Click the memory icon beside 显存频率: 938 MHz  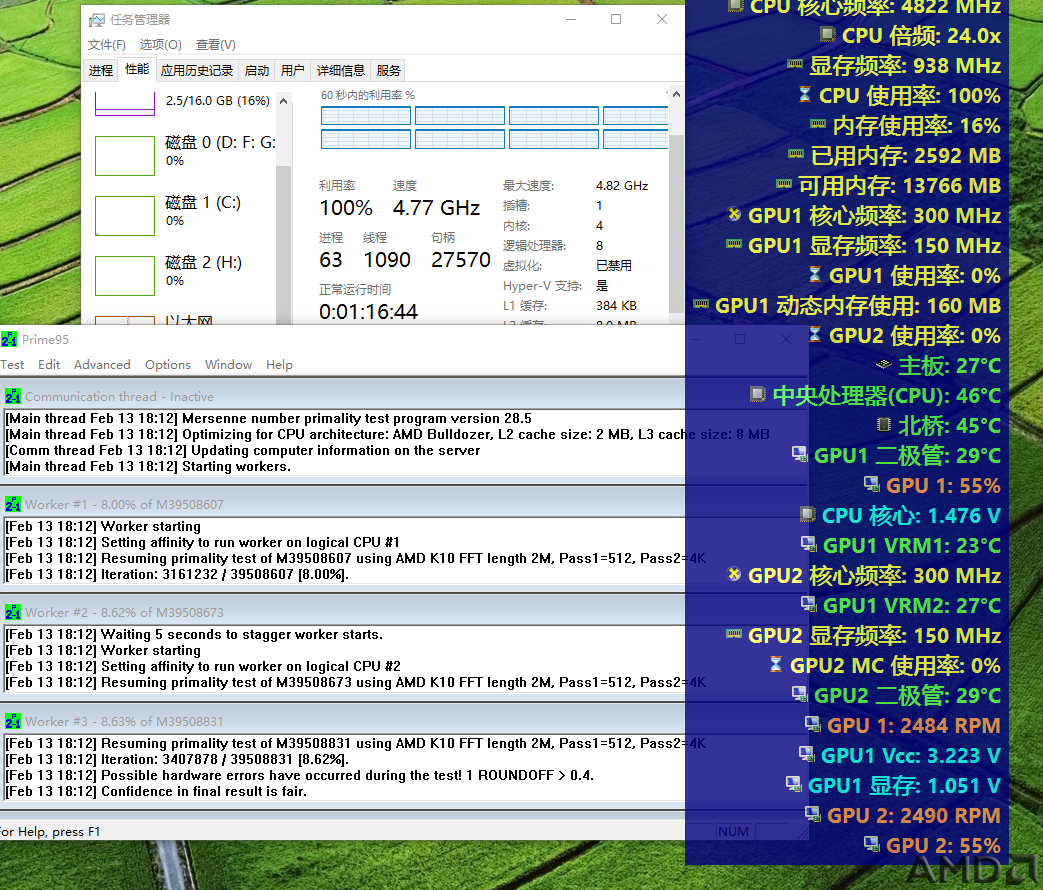pyautogui.click(x=795, y=64)
